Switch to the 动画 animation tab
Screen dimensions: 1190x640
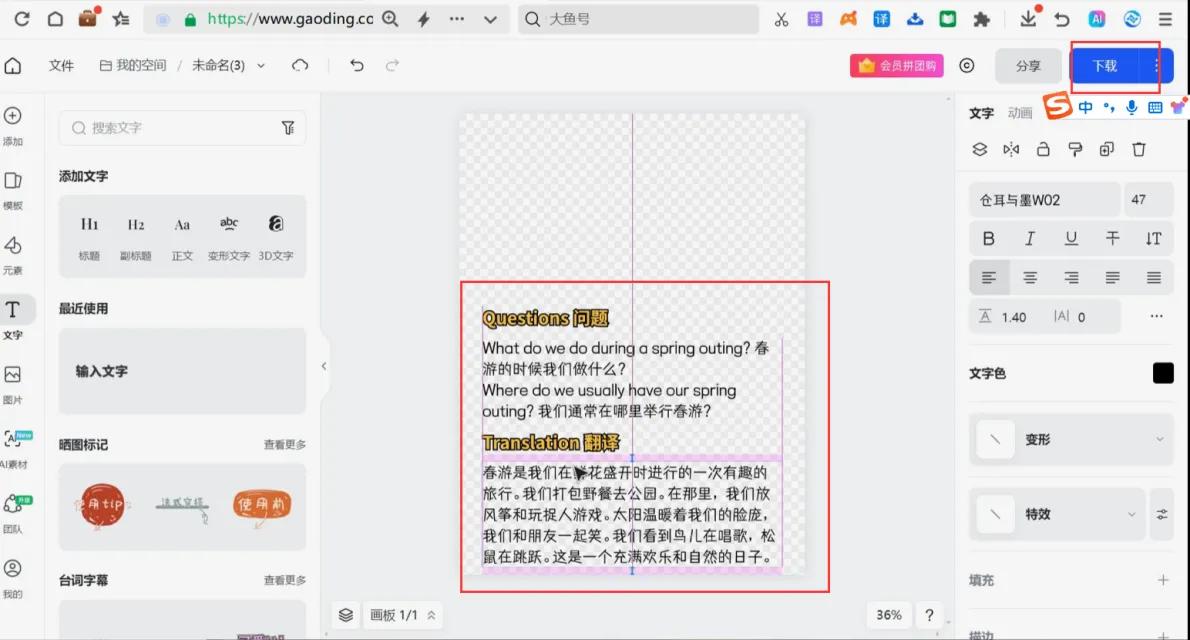[x=1021, y=113]
